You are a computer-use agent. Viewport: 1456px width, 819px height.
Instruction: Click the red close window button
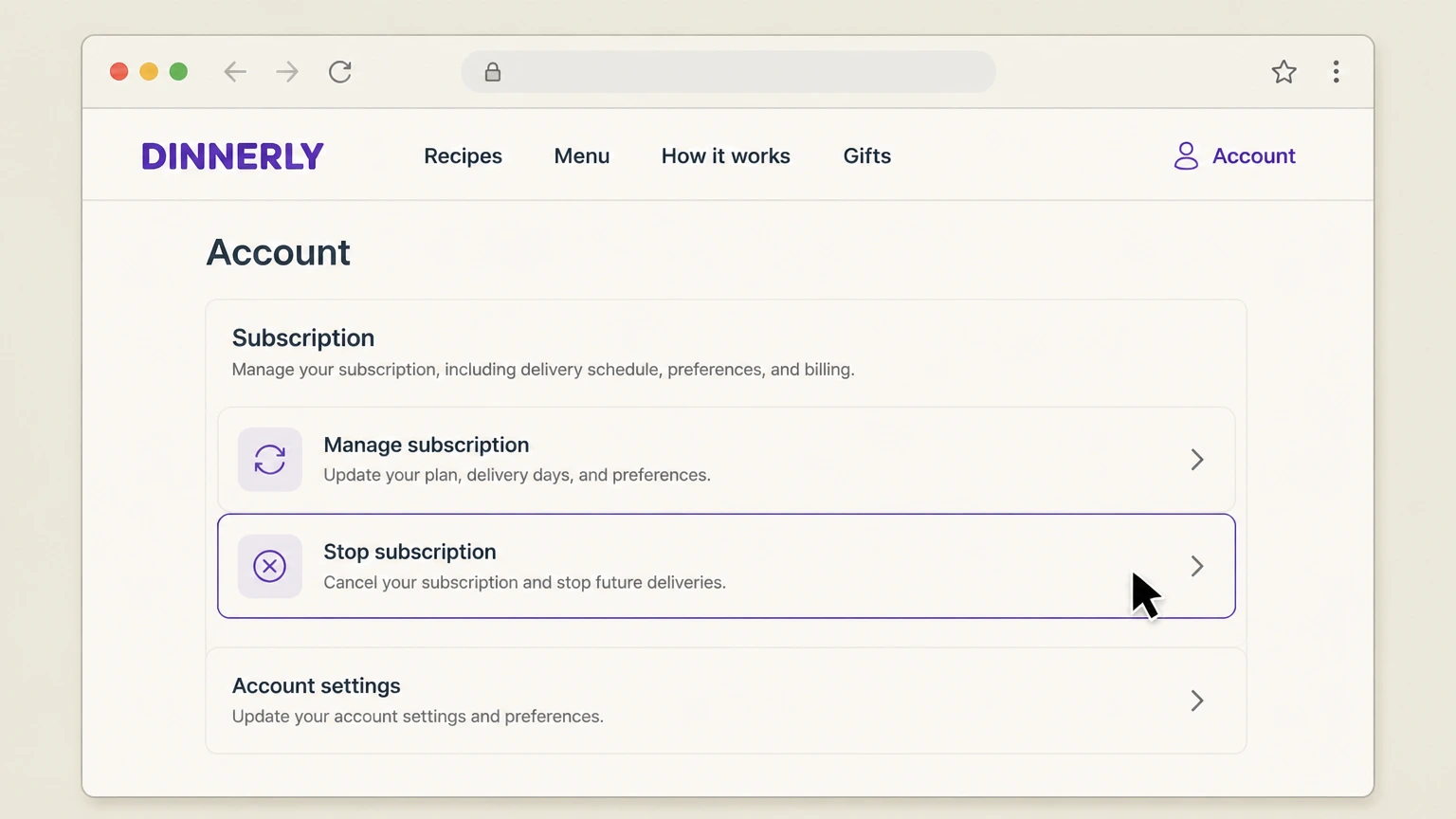pos(118,72)
